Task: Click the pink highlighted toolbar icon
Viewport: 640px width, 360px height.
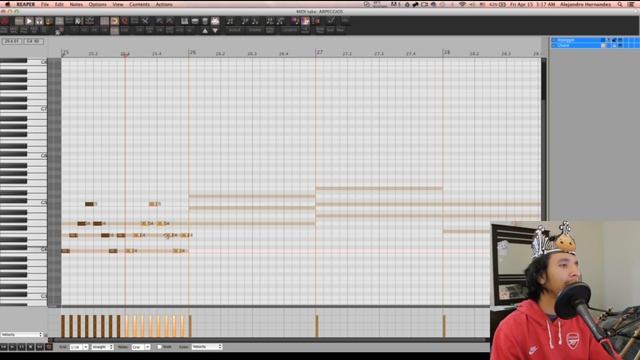Action: (x=305, y=21)
